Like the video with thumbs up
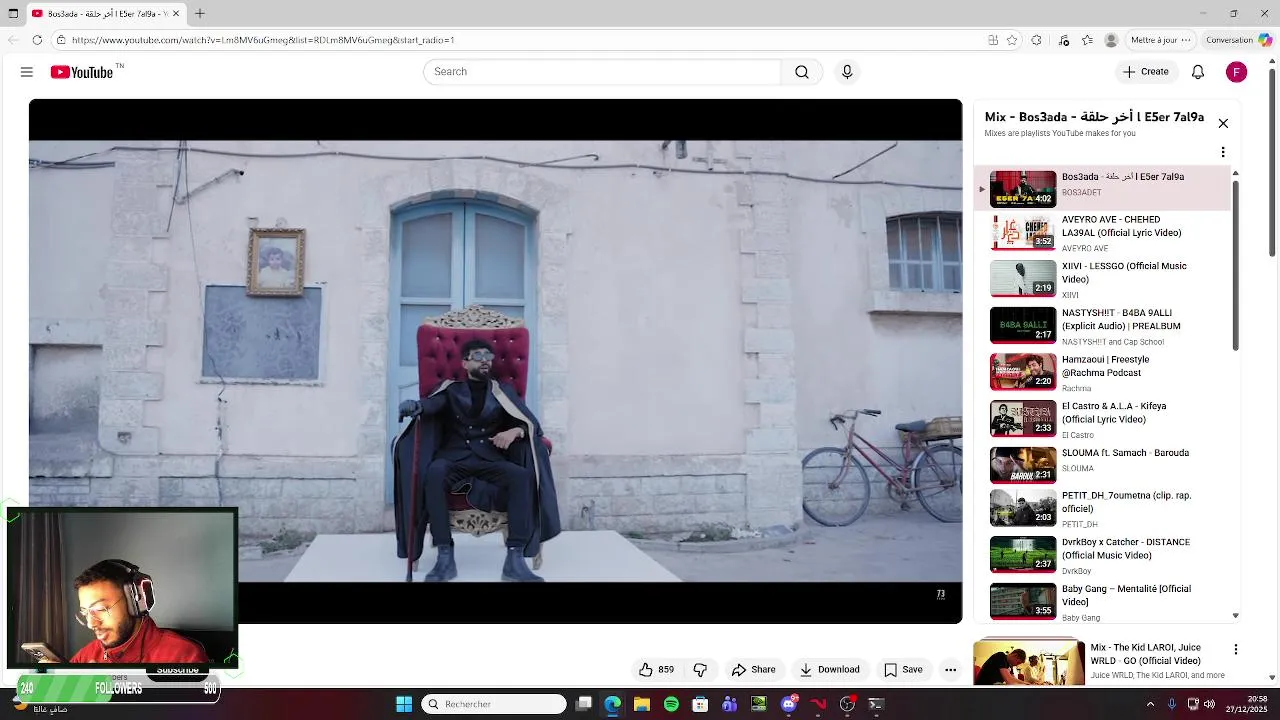 pyautogui.click(x=656, y=670)
